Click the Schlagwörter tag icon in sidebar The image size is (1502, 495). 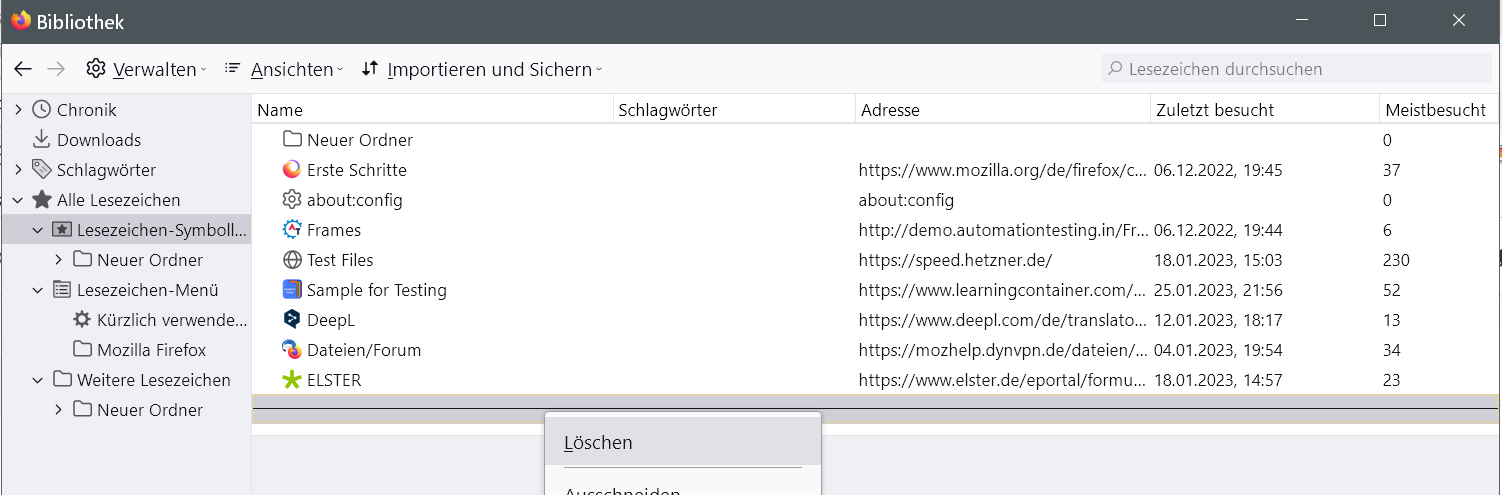(42, 170)
